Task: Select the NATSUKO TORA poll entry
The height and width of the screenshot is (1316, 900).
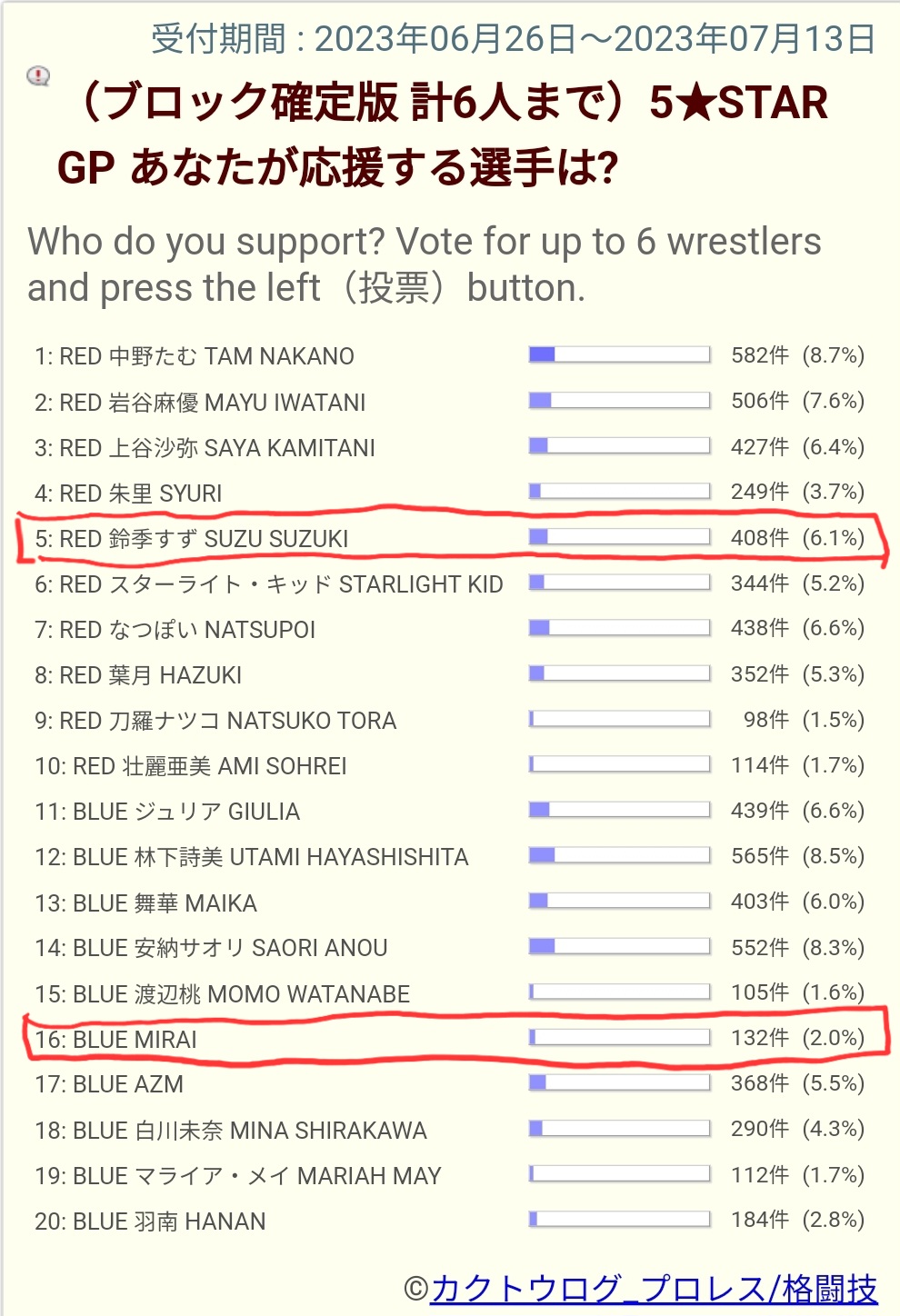Action: 215,721
